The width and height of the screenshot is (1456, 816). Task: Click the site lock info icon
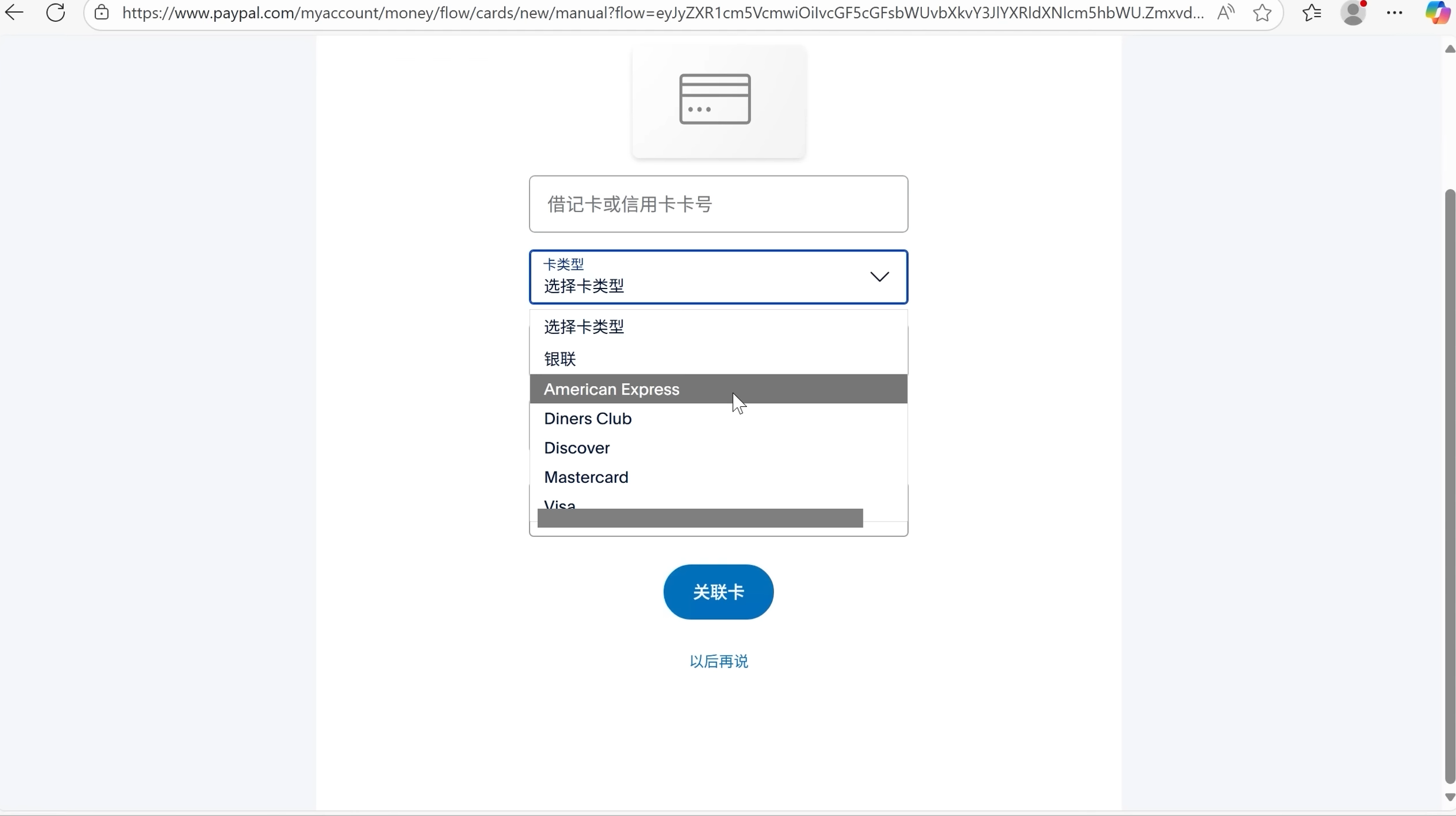point(102,12)
